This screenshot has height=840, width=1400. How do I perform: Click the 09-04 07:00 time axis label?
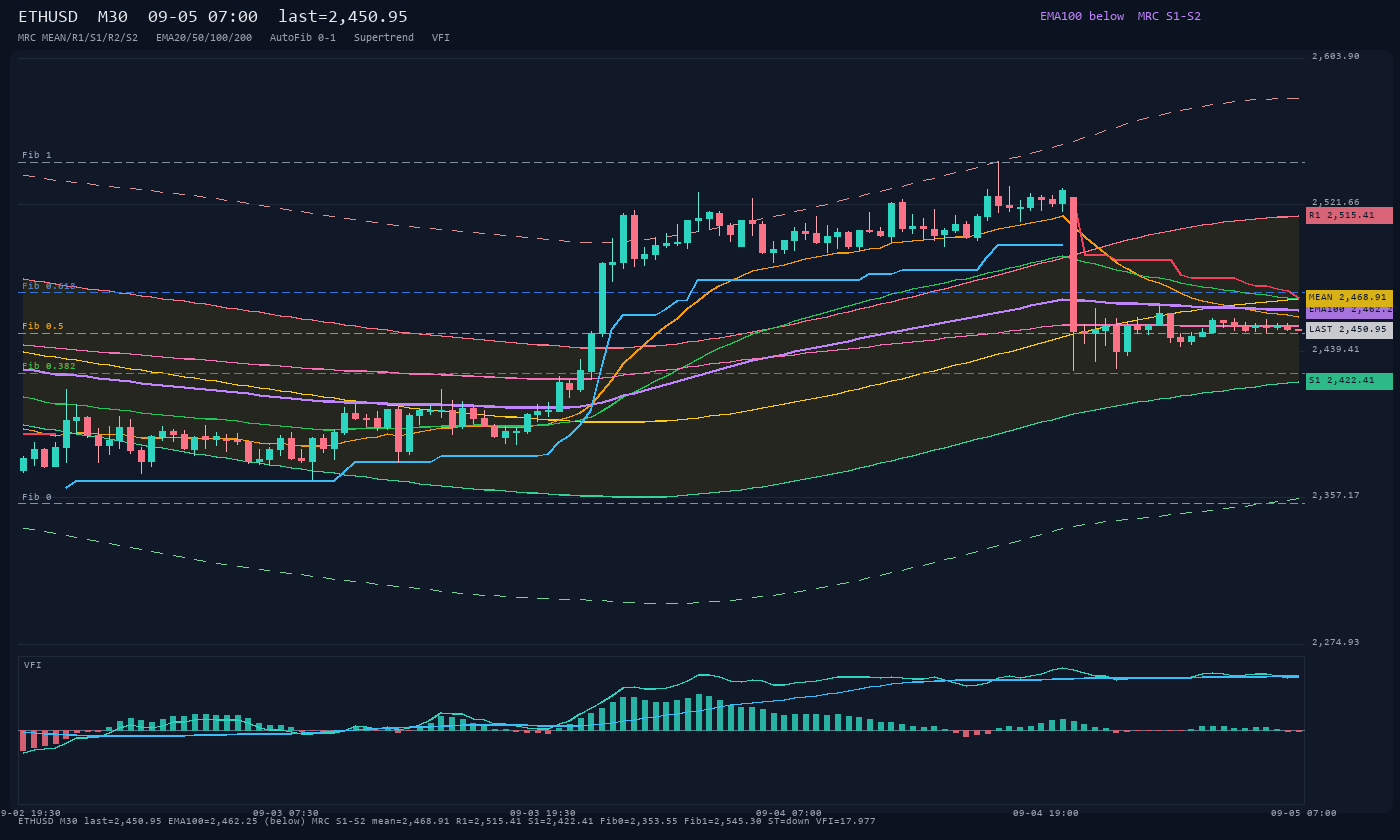pos(789,813)
